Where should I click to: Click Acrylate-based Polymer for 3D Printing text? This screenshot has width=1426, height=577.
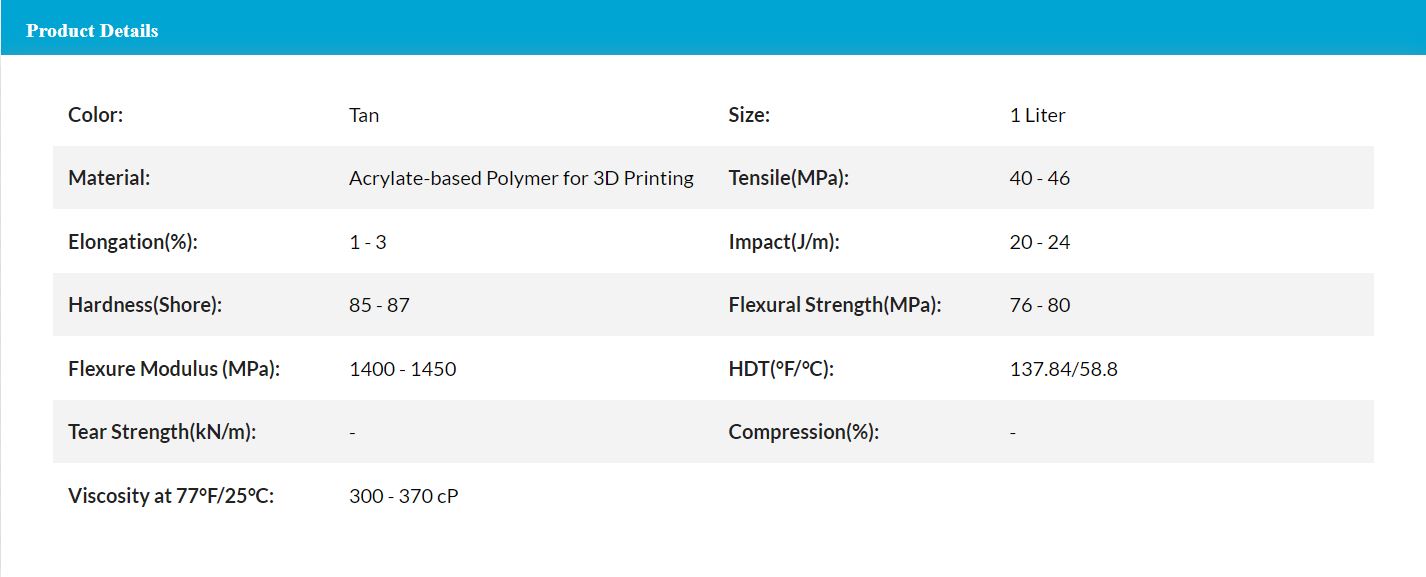pyautogui.click(x=521, y=178)
